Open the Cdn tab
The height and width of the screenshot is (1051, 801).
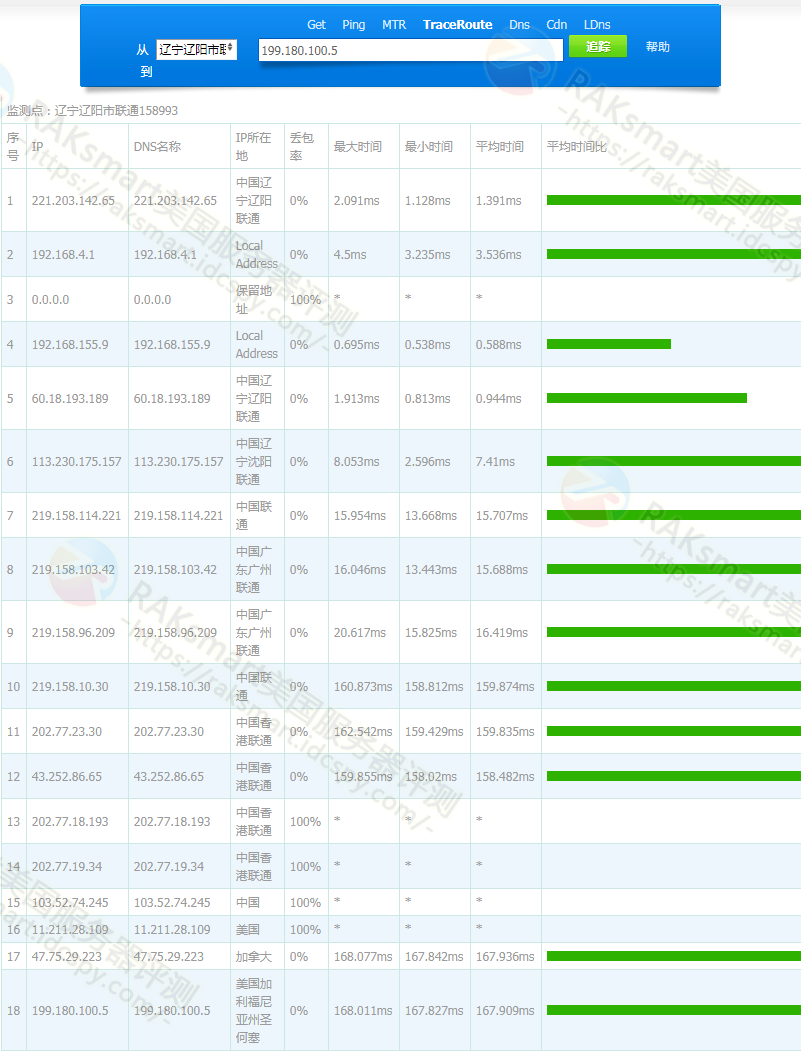pyautogui.click(x=556, y=25)
